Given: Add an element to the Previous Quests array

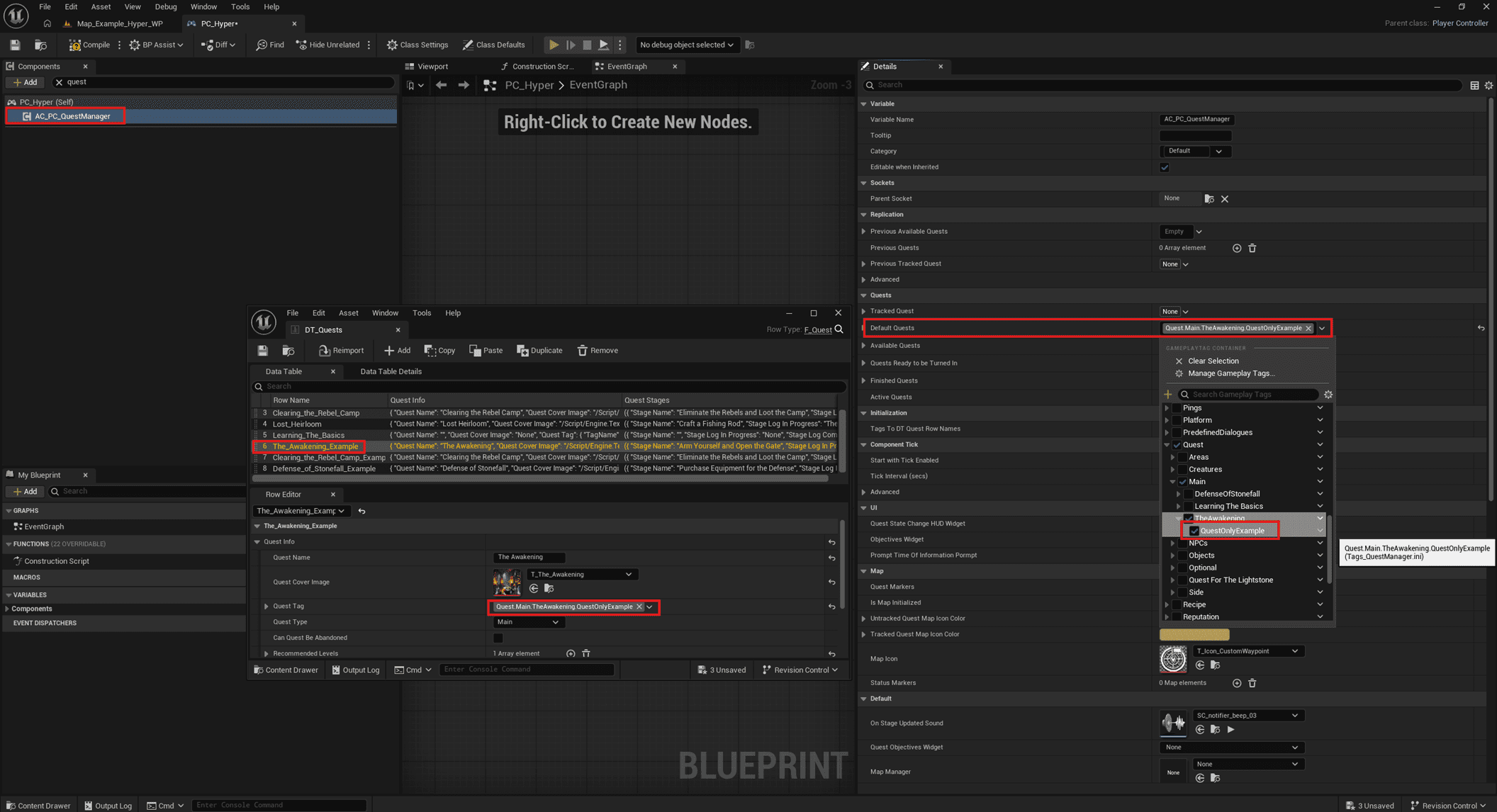Looking at the screenshot, I should click(1237, 248).
